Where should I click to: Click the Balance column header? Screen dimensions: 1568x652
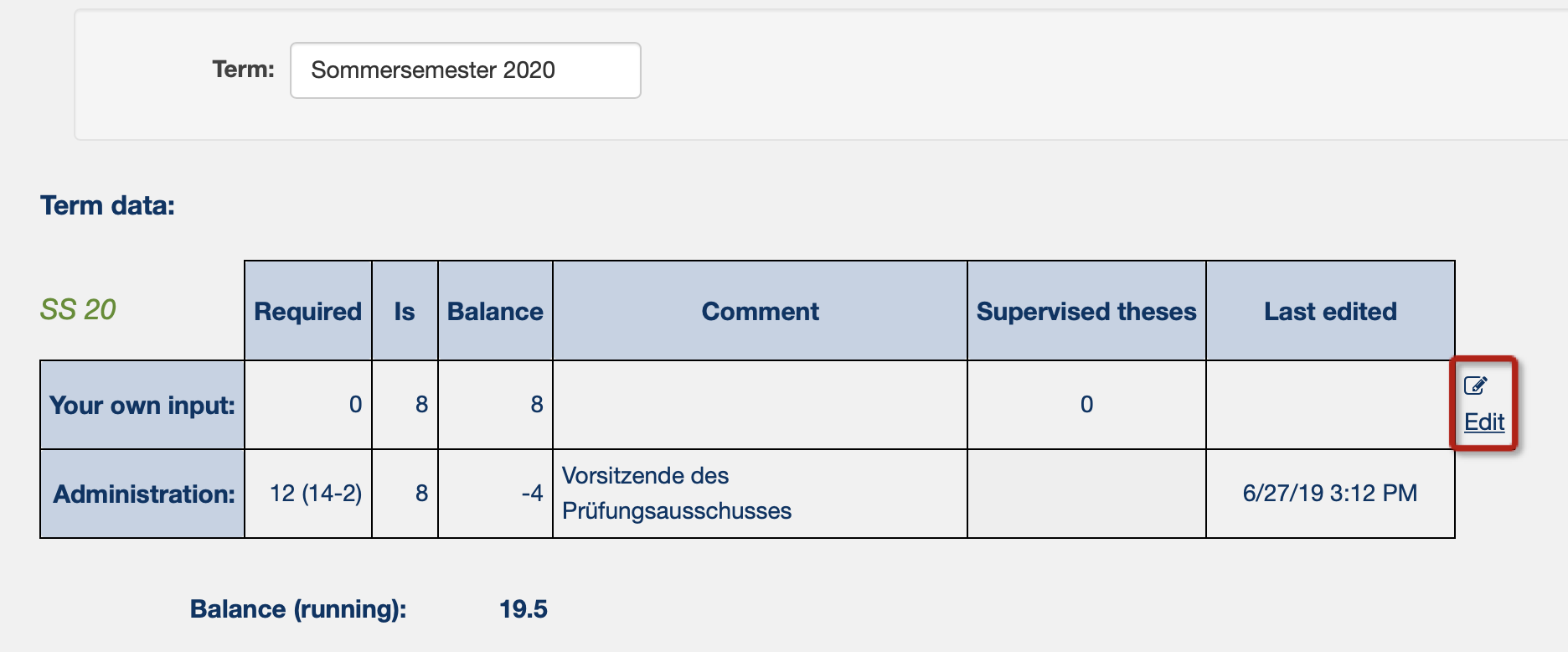[x=495, y=311]
